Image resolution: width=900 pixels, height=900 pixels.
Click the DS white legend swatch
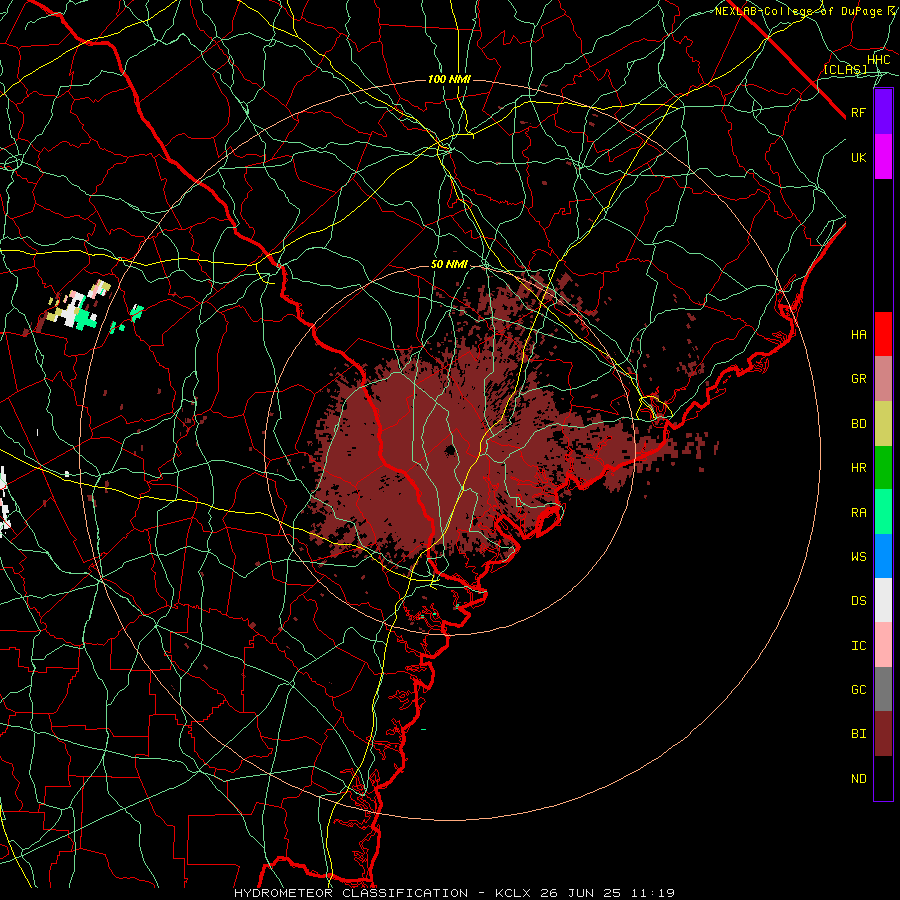pyautogui.click(x=883, y=600)
